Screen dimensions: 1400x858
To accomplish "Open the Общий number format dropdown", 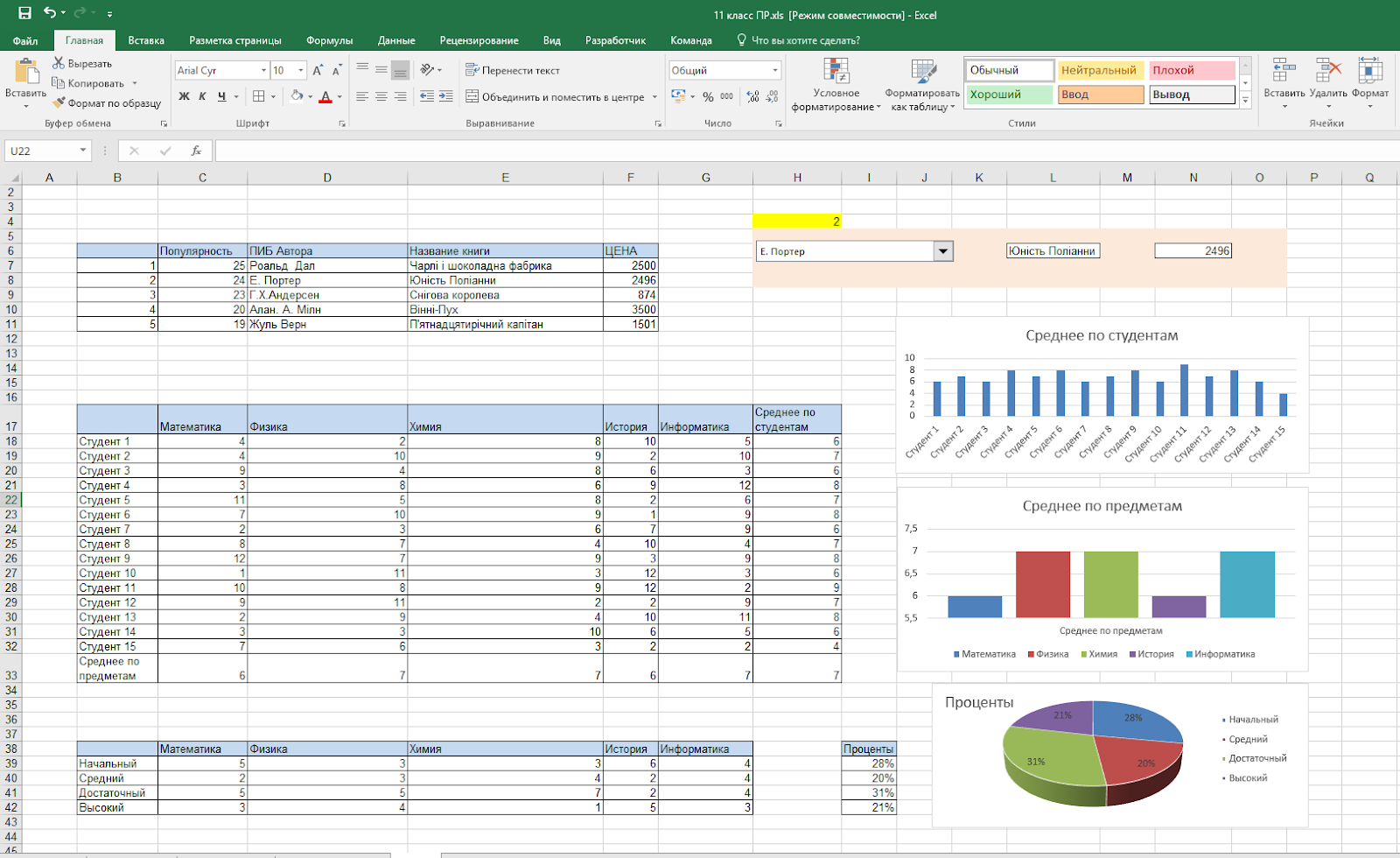I will (x=773, y=70).
